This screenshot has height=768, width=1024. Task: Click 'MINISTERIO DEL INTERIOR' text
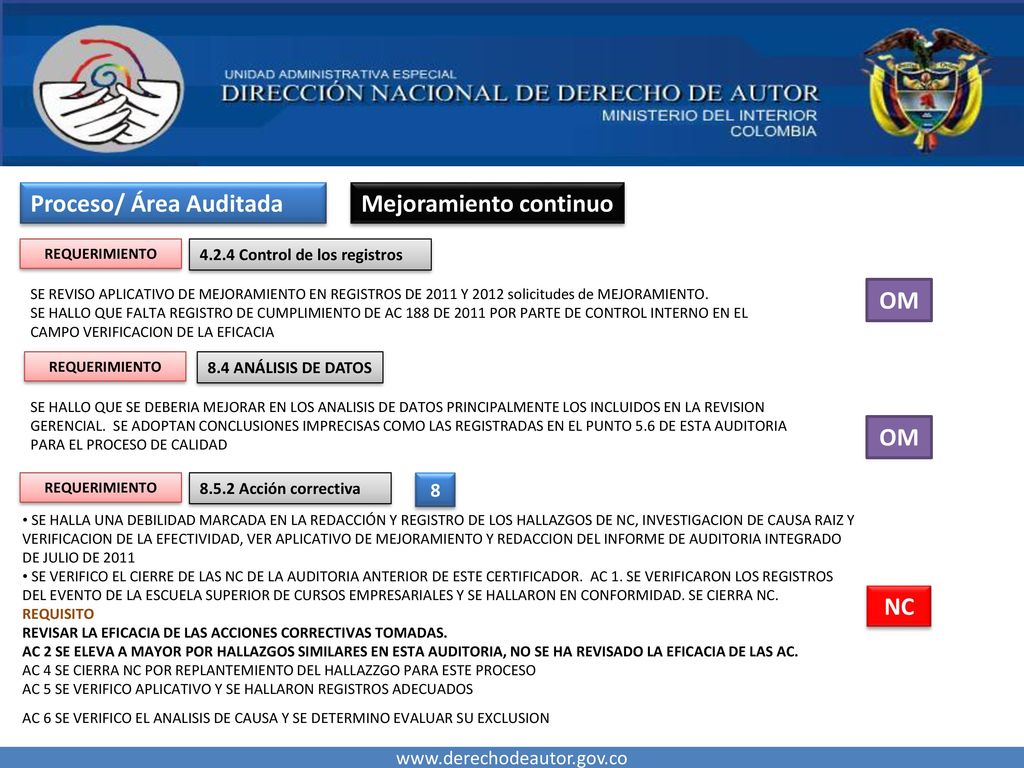709,116
